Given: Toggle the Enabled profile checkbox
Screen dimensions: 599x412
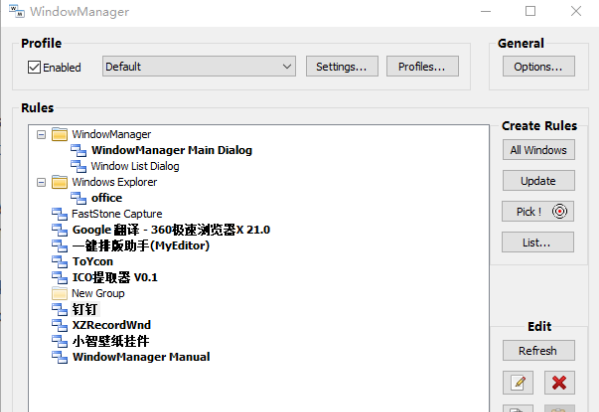Looking at the screenshot, I should (x=34, y=67).
